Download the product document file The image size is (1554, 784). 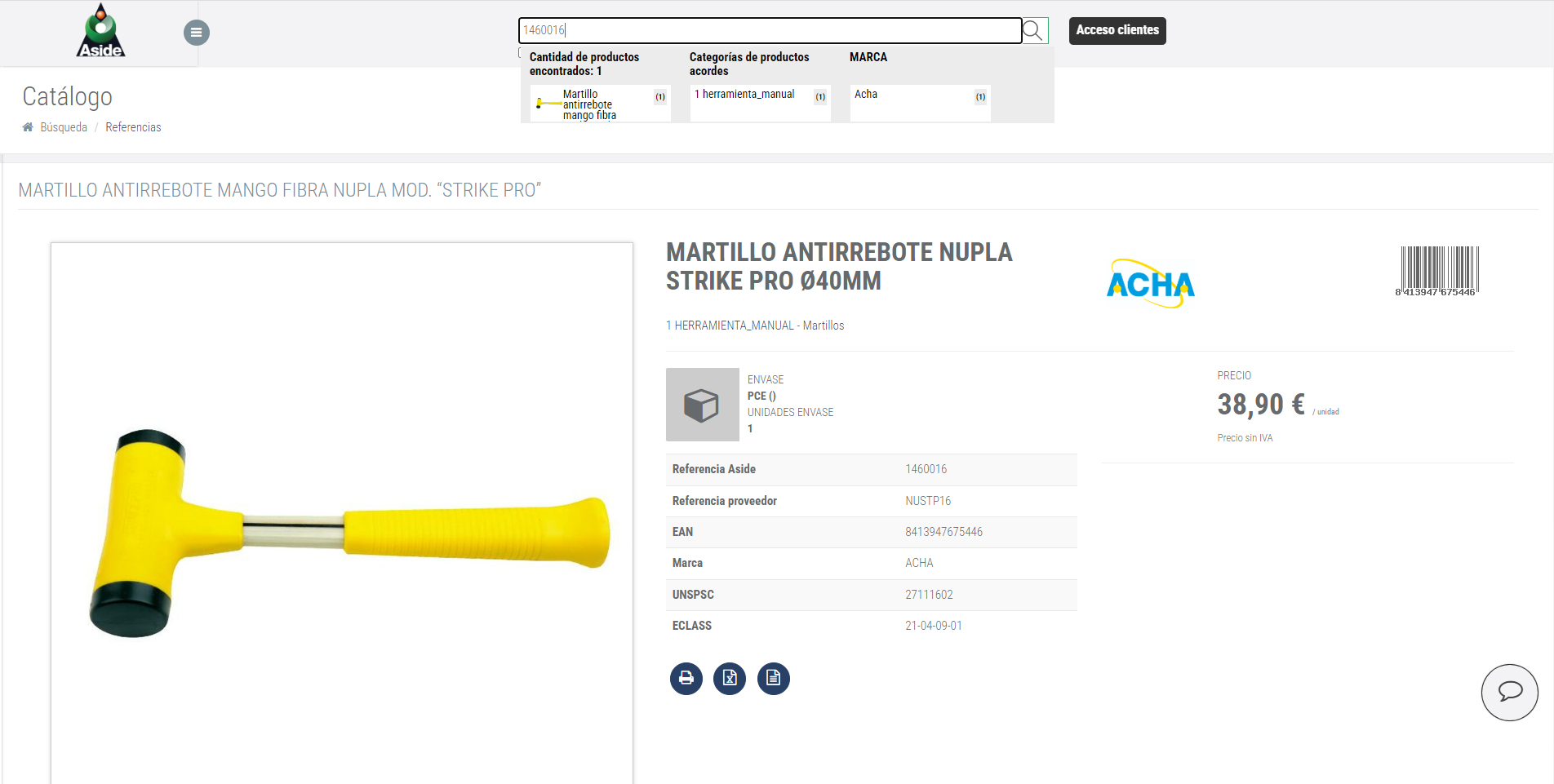click(773, 678)
